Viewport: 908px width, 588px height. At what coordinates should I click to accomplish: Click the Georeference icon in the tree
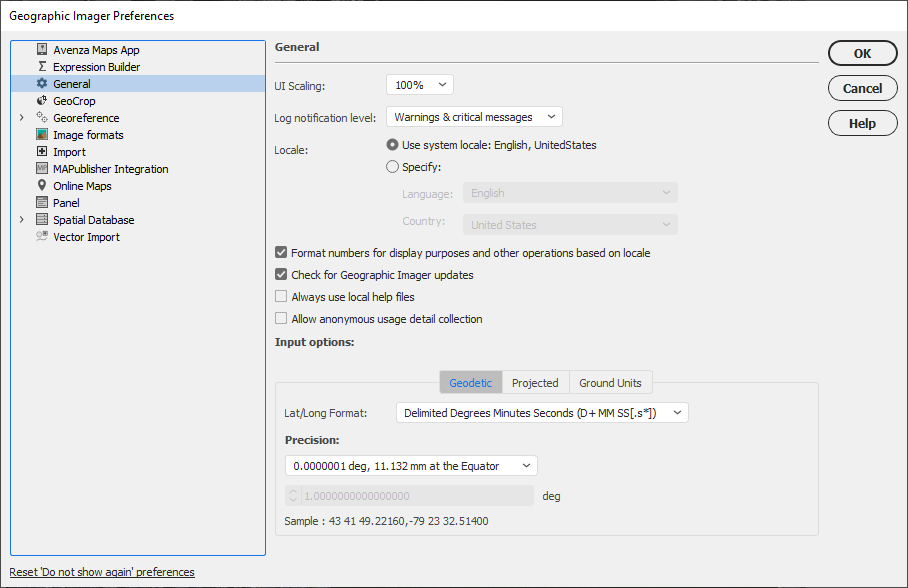(x=42, y=117)
